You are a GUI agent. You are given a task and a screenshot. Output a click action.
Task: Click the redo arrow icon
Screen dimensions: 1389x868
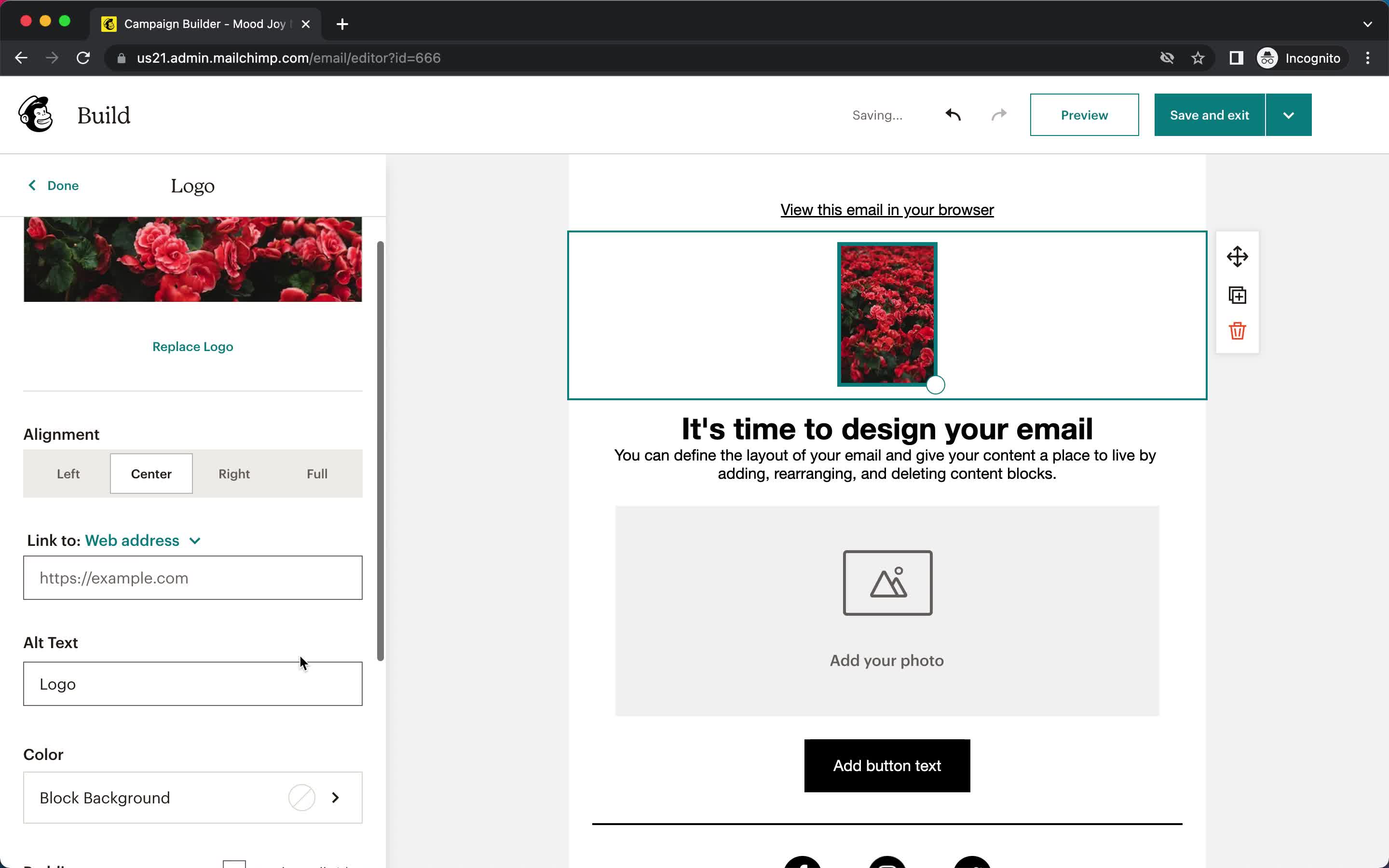[x=999, y=114]
